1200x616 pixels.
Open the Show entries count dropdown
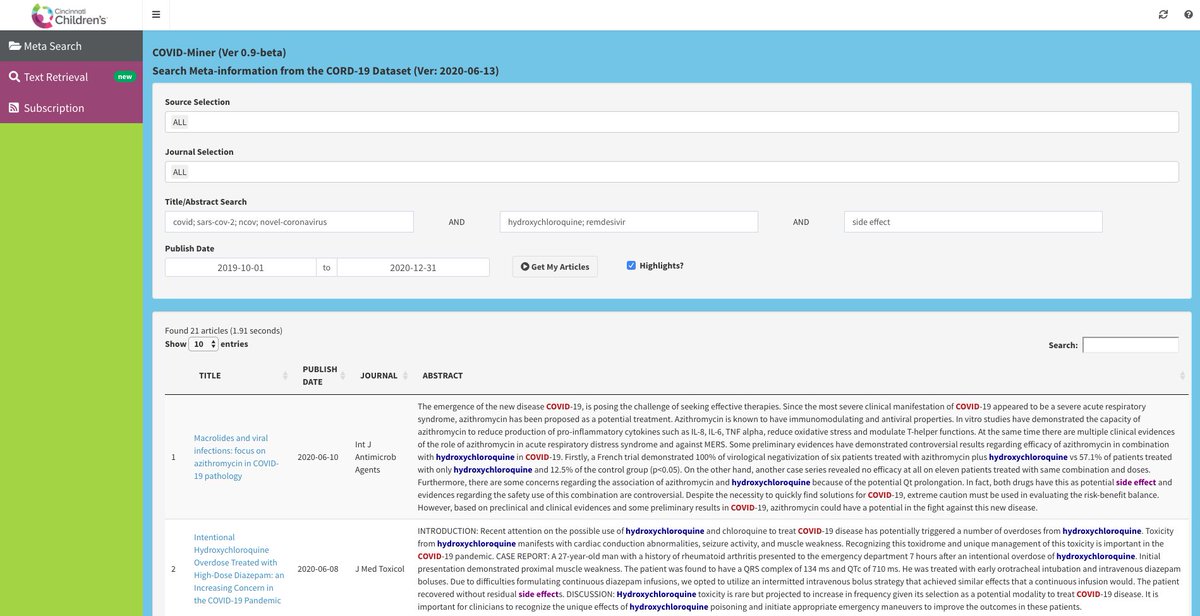(x=204, y=344)
